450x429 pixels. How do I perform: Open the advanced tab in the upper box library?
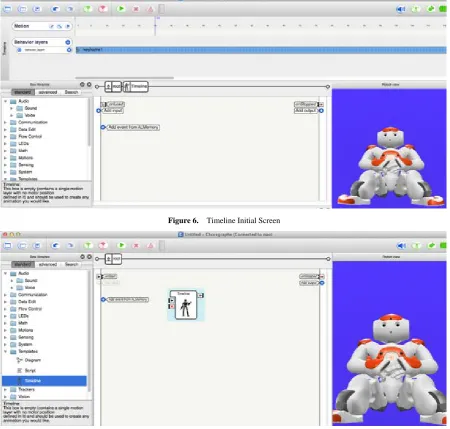[48, 92]
